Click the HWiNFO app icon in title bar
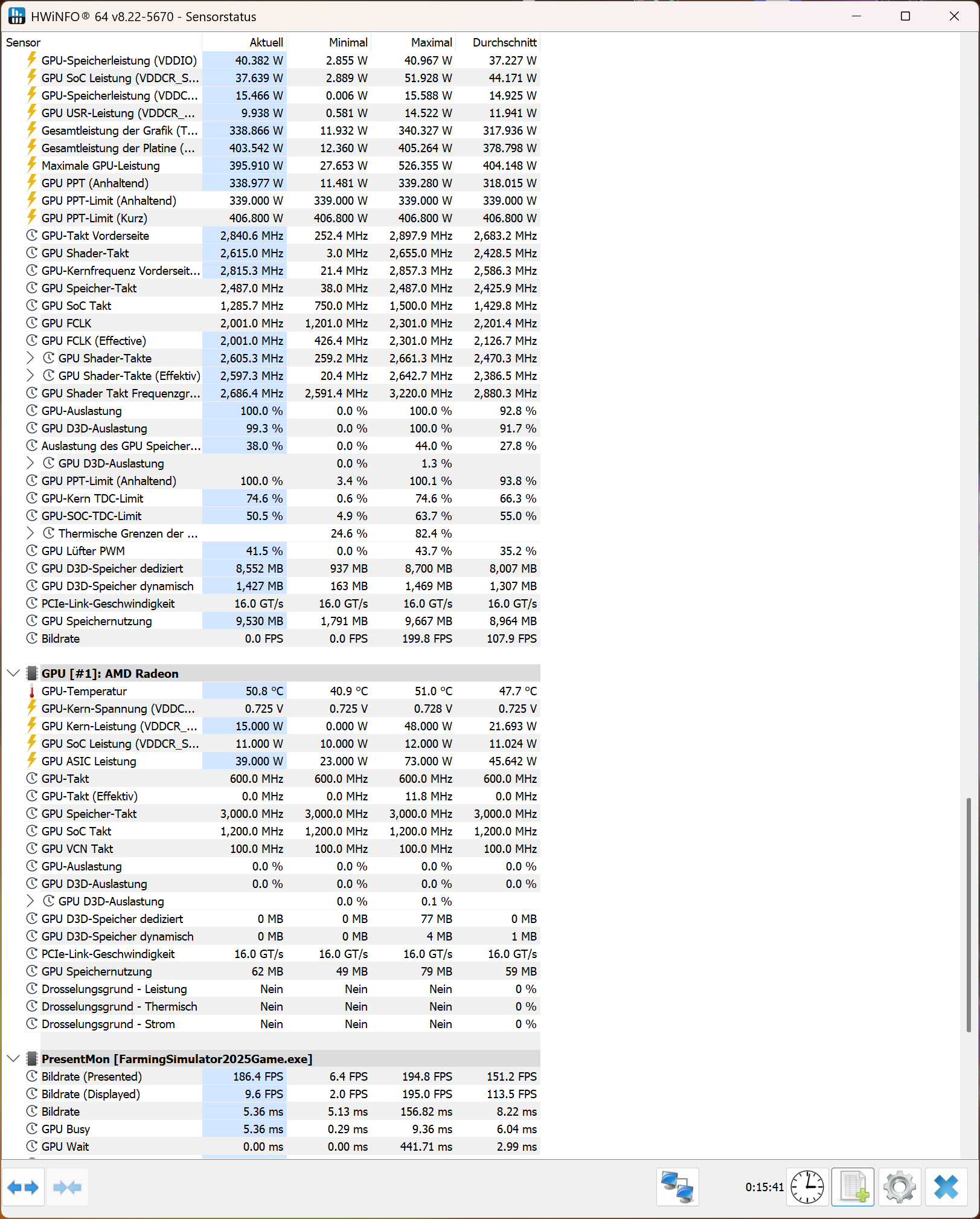The width and height of the screenshot is (980, 1219). tap(16, 16)
